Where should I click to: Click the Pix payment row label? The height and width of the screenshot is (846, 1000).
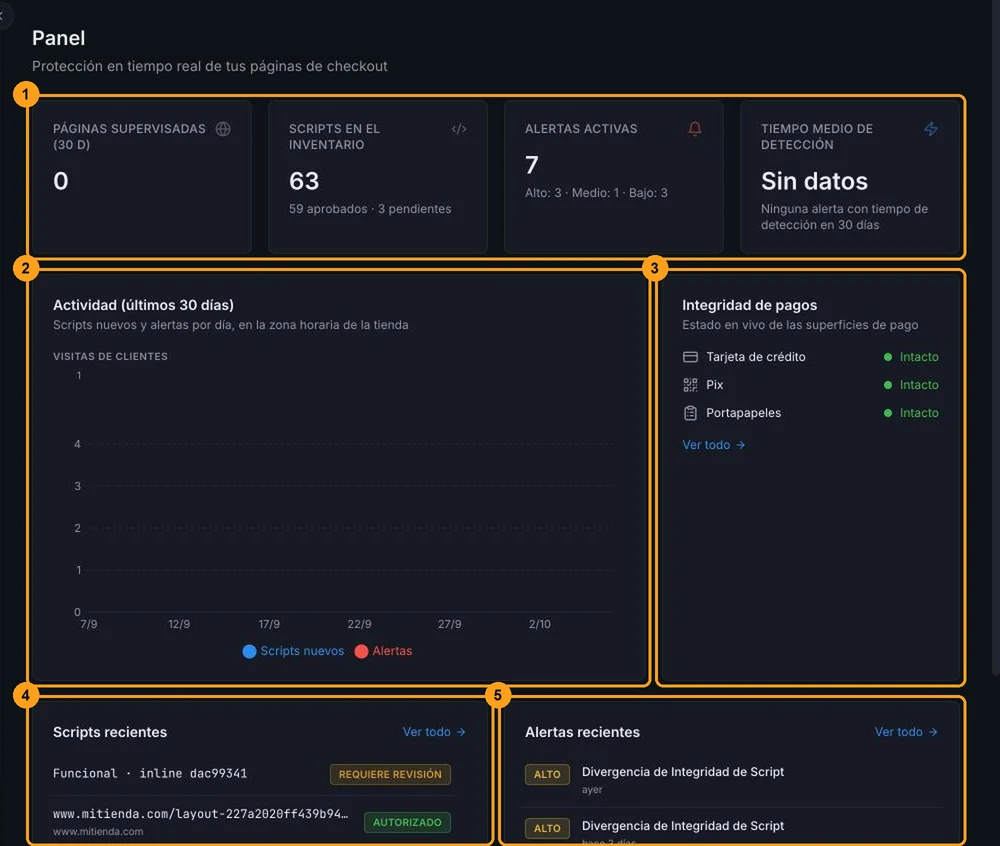(714, 385)
